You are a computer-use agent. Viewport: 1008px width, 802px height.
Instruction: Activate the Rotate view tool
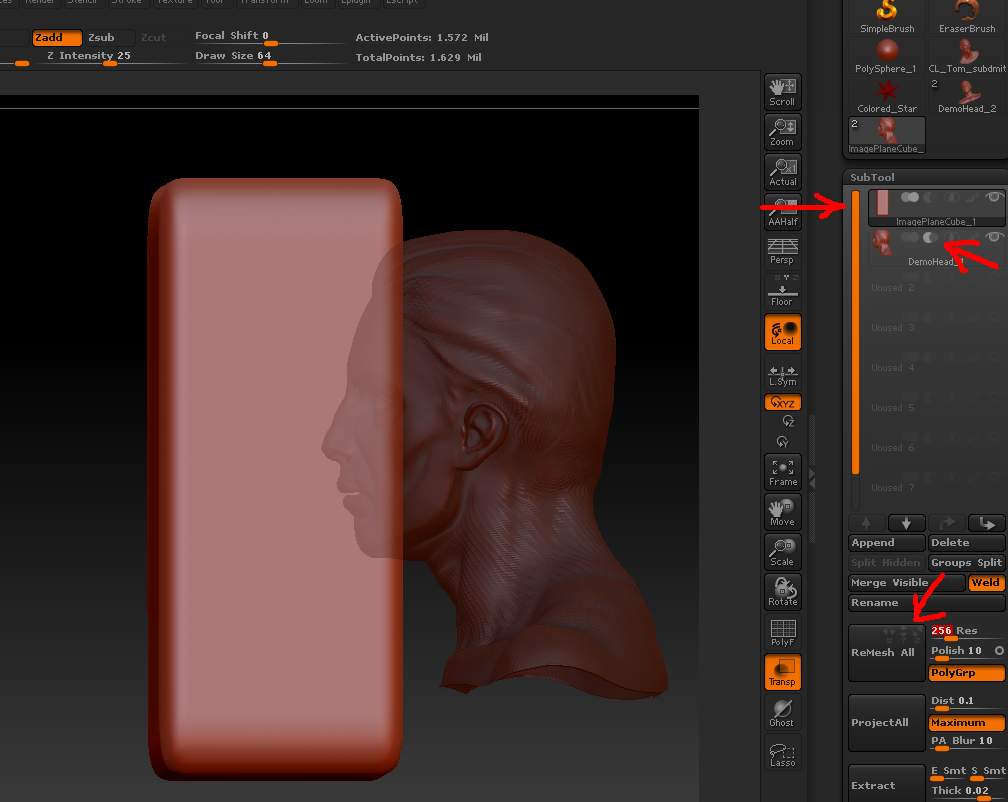(782, 592)
